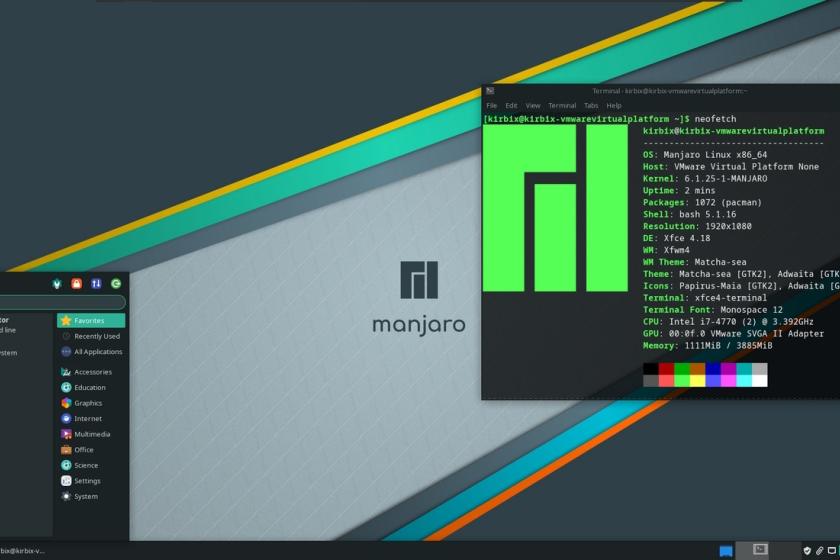Open the Multimedia category

(x=91, y=434)
